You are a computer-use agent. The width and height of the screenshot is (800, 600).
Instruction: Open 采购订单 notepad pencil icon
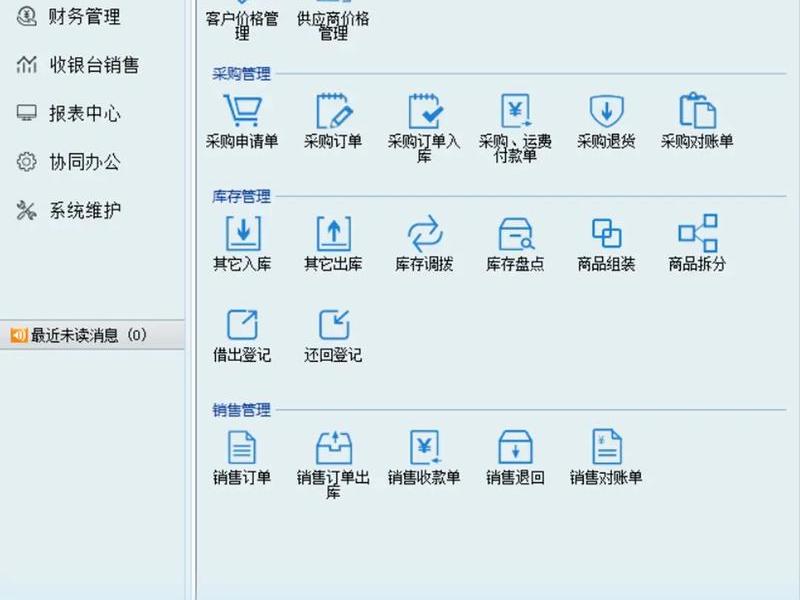(x=334, y=110)
